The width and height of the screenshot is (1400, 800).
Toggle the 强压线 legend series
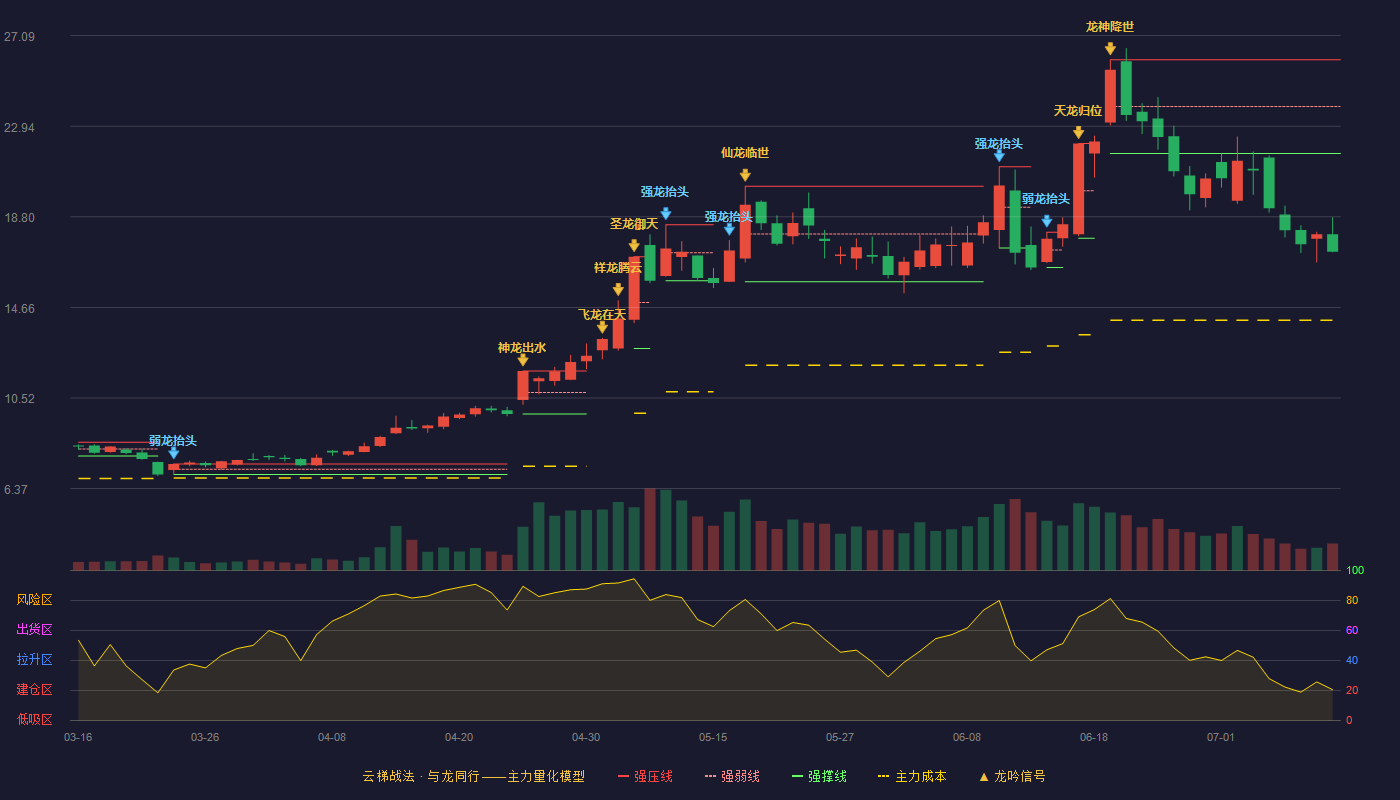[645, 776]
